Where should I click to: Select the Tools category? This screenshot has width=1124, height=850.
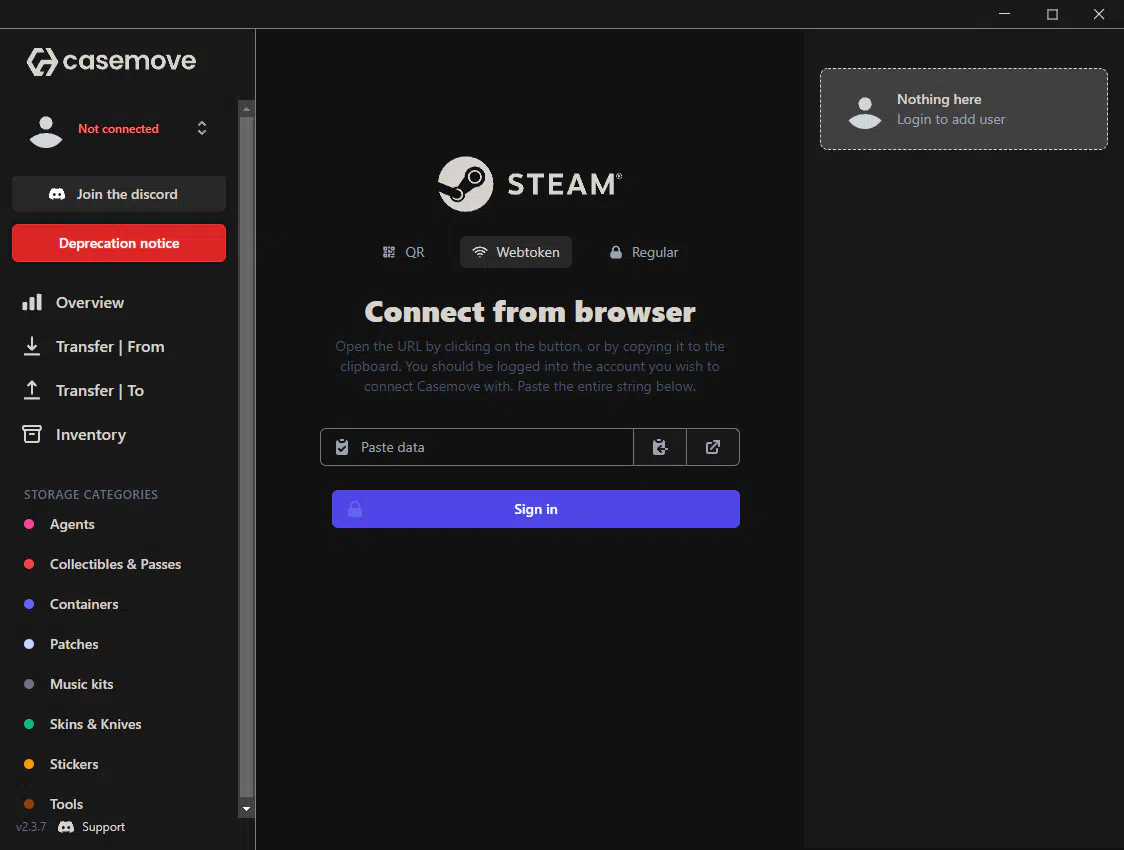pos(66,804)
